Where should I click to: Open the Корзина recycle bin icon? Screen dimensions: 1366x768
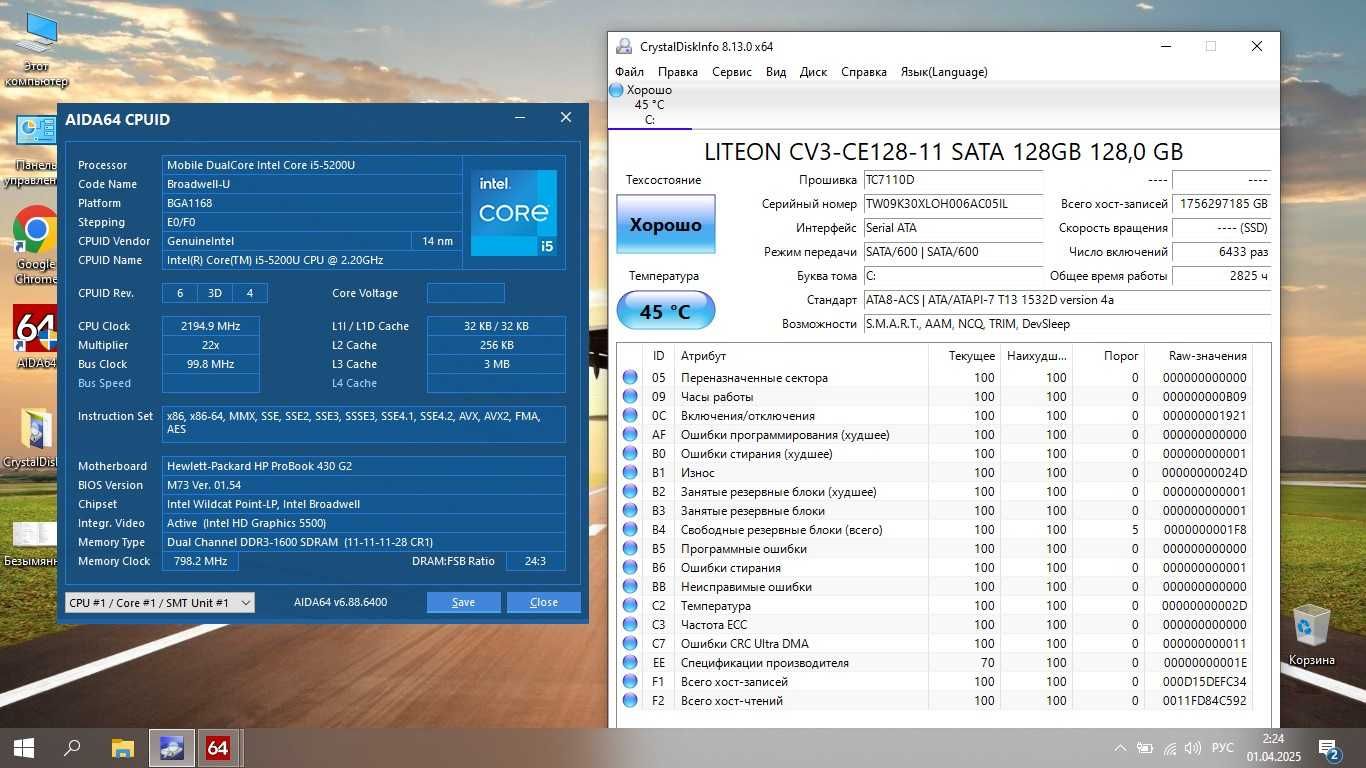coord(1311,635)
